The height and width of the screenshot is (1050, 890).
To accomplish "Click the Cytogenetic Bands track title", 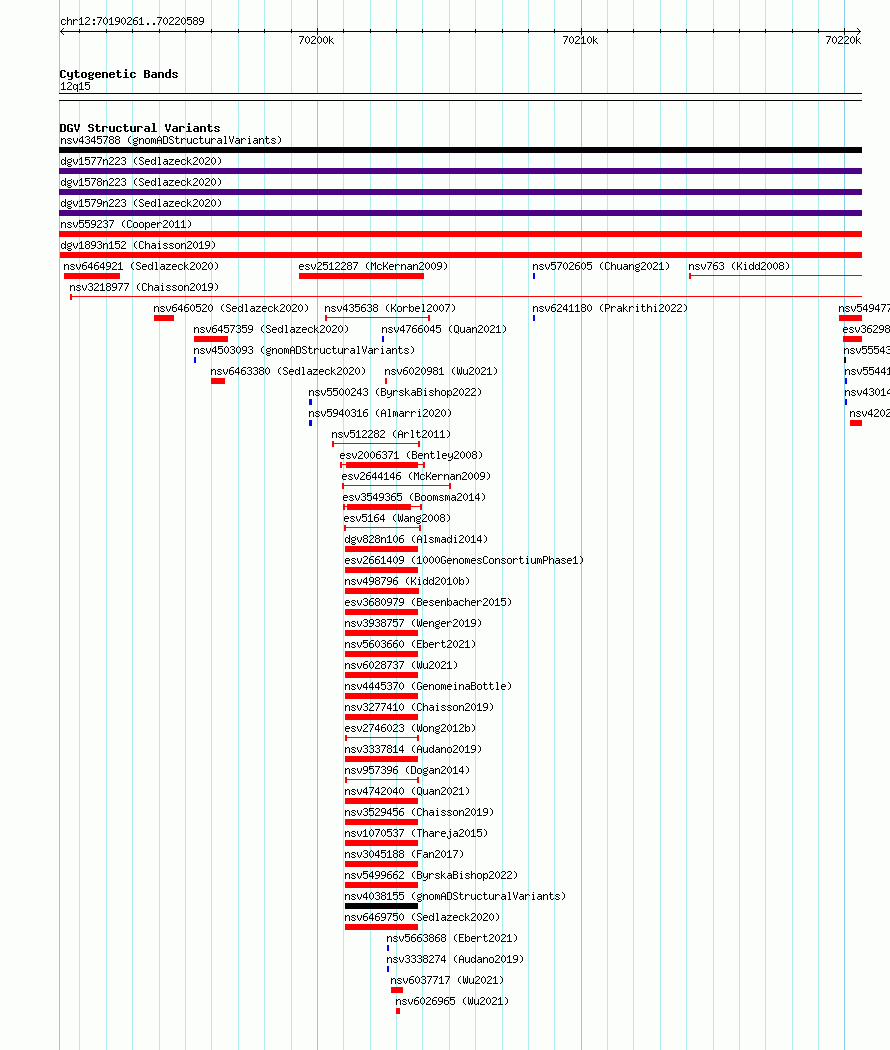I will tap(119, 74).
